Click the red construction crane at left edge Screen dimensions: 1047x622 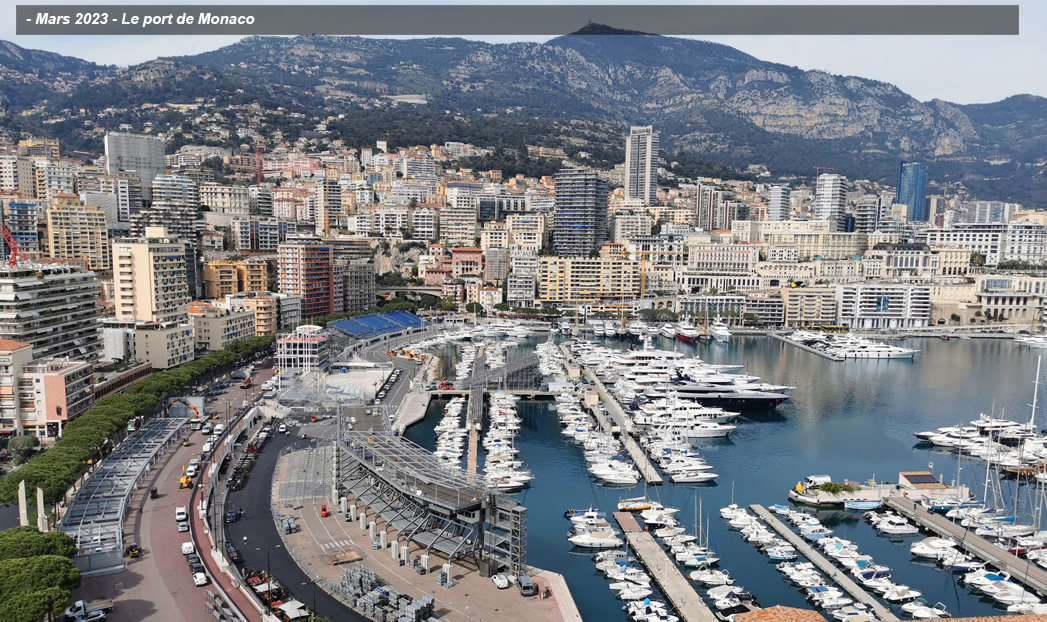click(11, 244)
